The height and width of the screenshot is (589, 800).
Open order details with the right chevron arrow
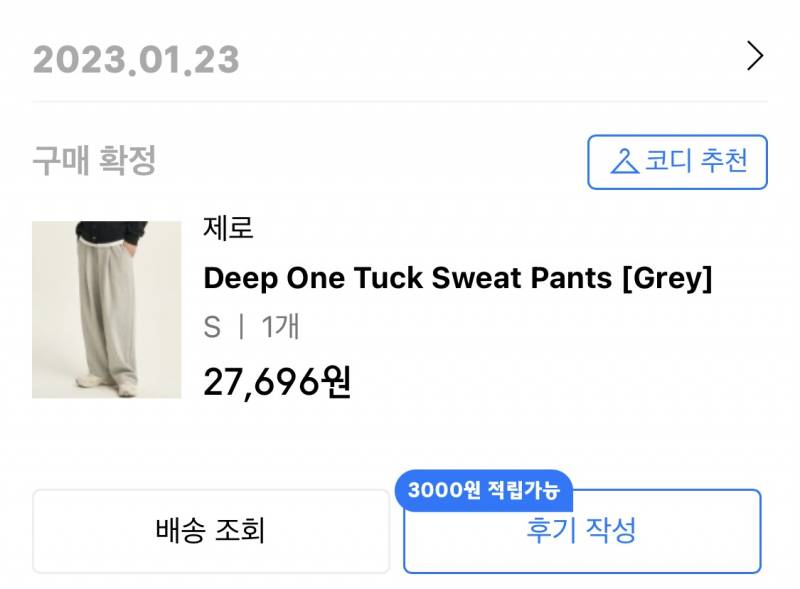coord(755,57)
